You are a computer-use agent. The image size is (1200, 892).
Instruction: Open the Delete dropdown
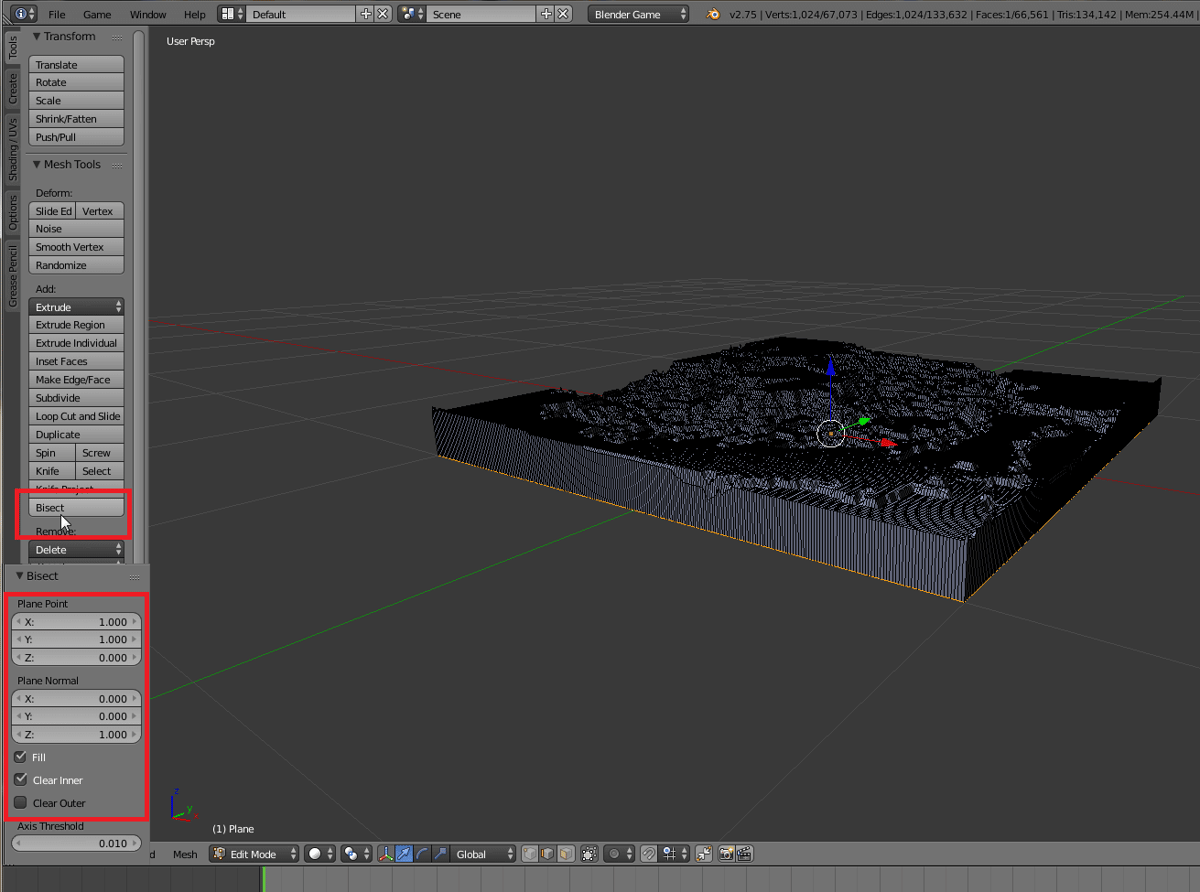[x=77, y=550]
